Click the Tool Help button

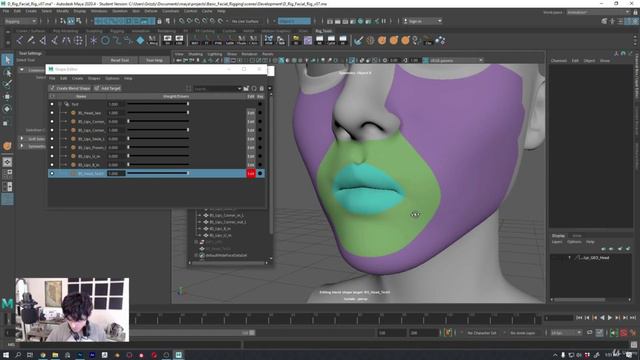click(154, 60)
